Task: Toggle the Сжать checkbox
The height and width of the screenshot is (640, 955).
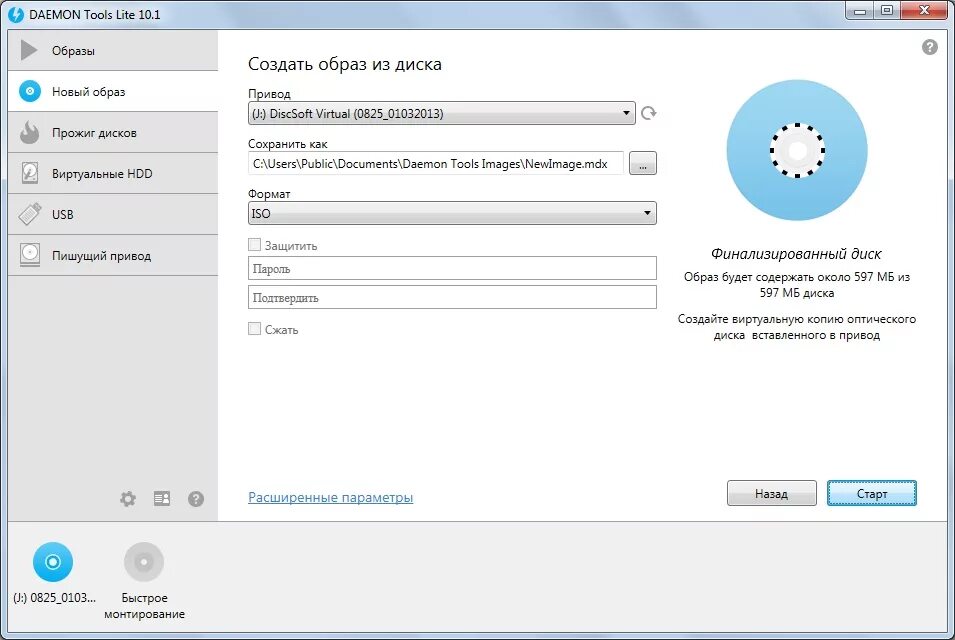Action: [255, 329]
